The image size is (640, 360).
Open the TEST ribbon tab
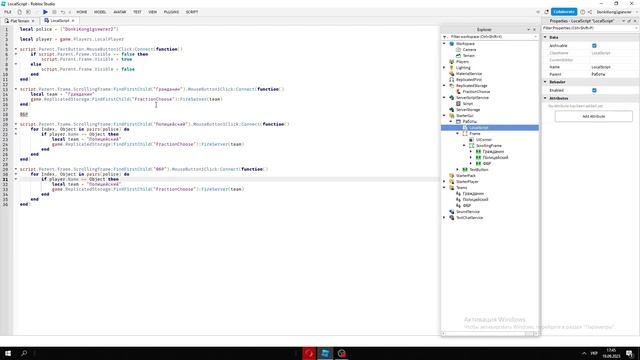(137, 12)
